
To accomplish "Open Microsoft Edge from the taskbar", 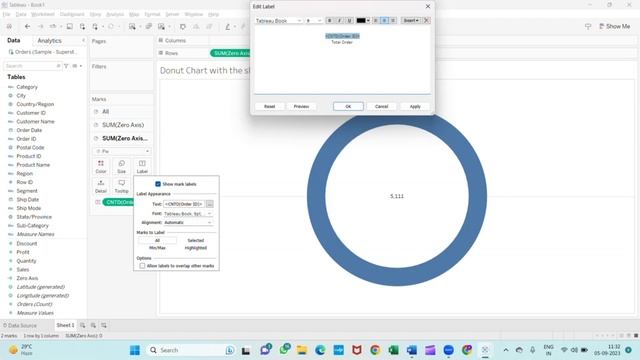I will (320, 350).
